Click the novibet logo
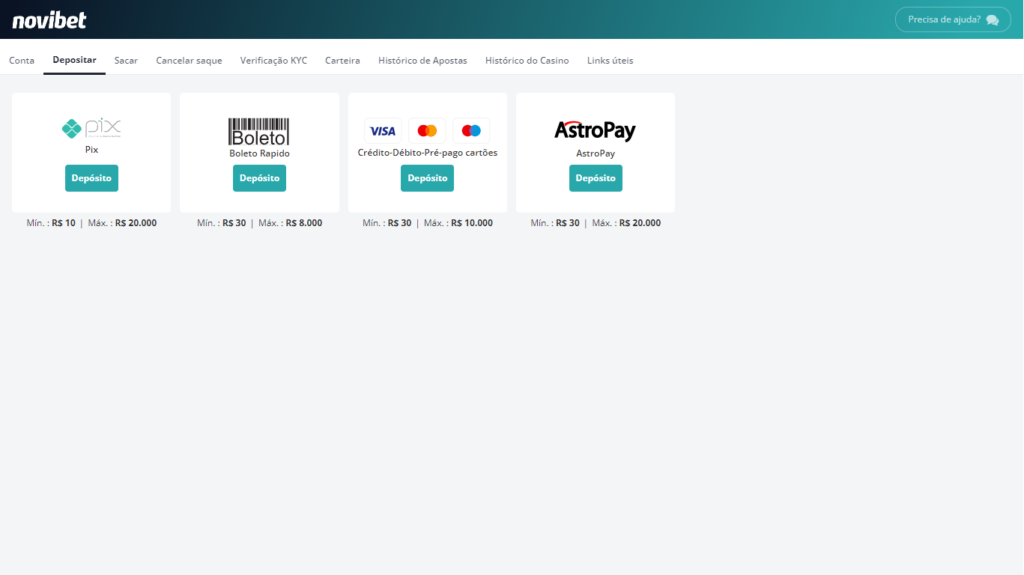Viewport: 1024px width, 575px height. (x=49, y=20)
